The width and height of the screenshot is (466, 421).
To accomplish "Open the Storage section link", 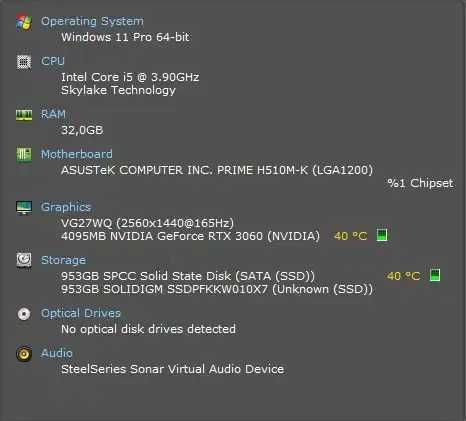I will click(x=63, y=260).
